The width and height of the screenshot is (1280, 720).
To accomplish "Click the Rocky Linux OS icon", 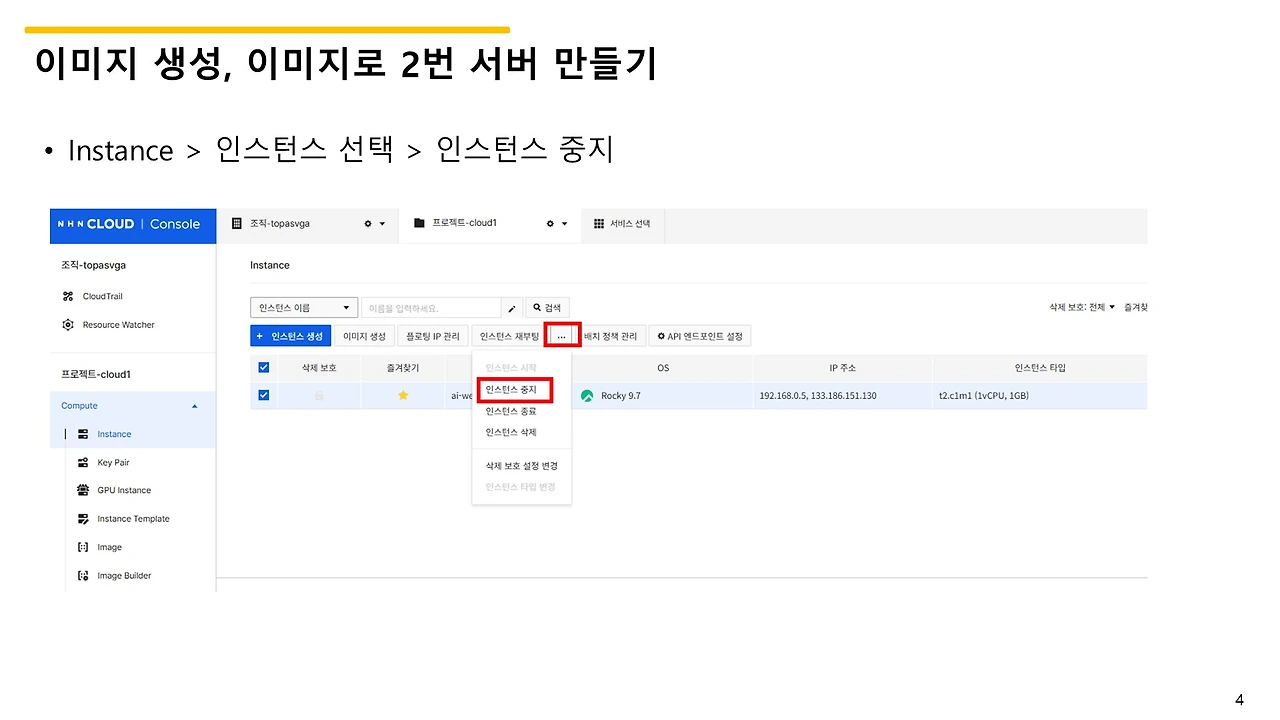I will coord(587,395).
